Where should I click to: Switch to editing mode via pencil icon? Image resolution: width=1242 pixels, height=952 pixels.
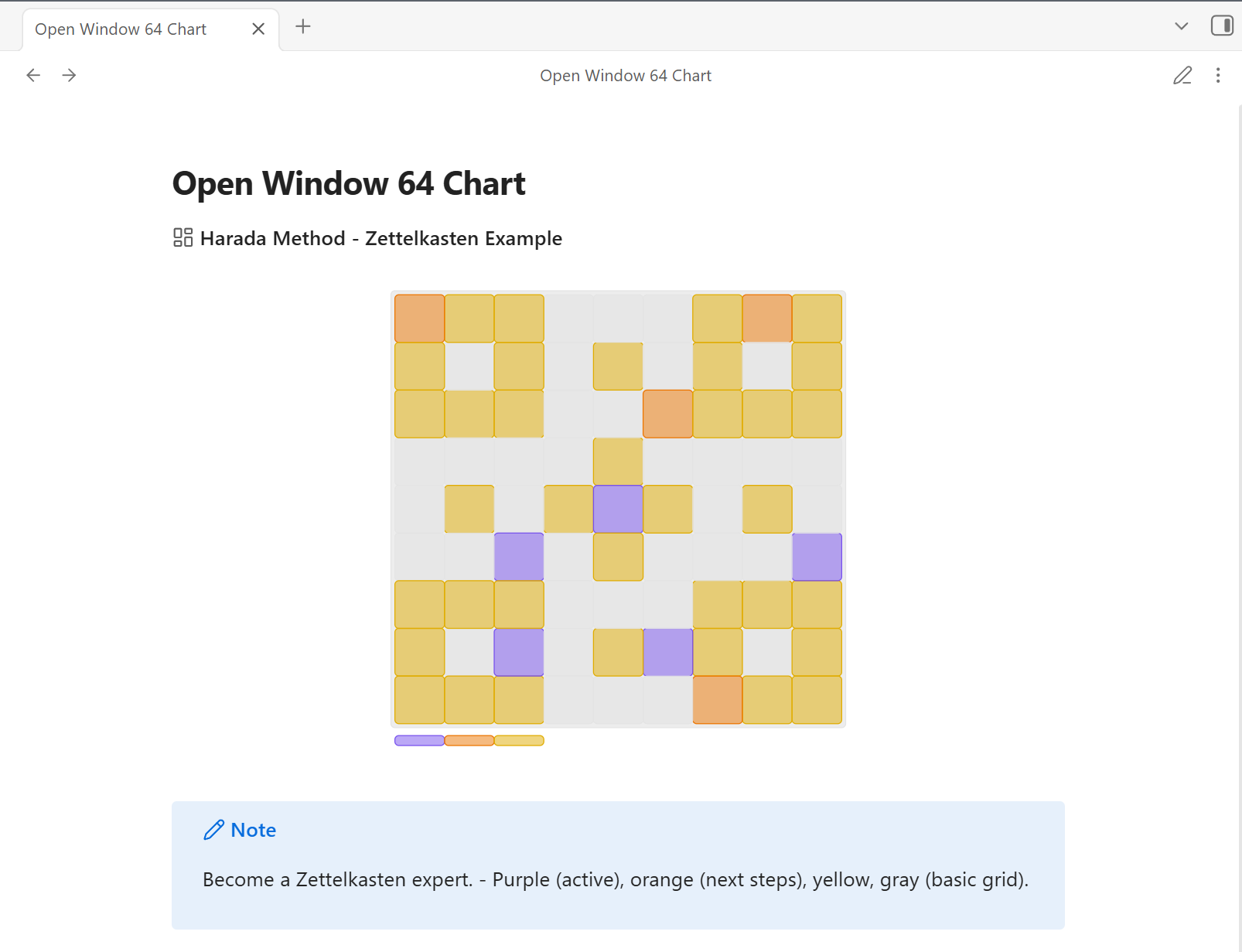[x=1182, y=75]
